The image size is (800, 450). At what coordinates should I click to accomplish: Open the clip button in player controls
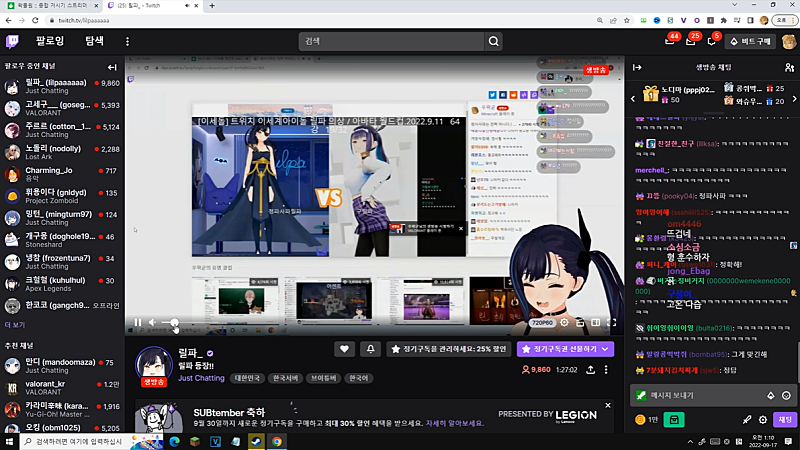click(580, 322)
